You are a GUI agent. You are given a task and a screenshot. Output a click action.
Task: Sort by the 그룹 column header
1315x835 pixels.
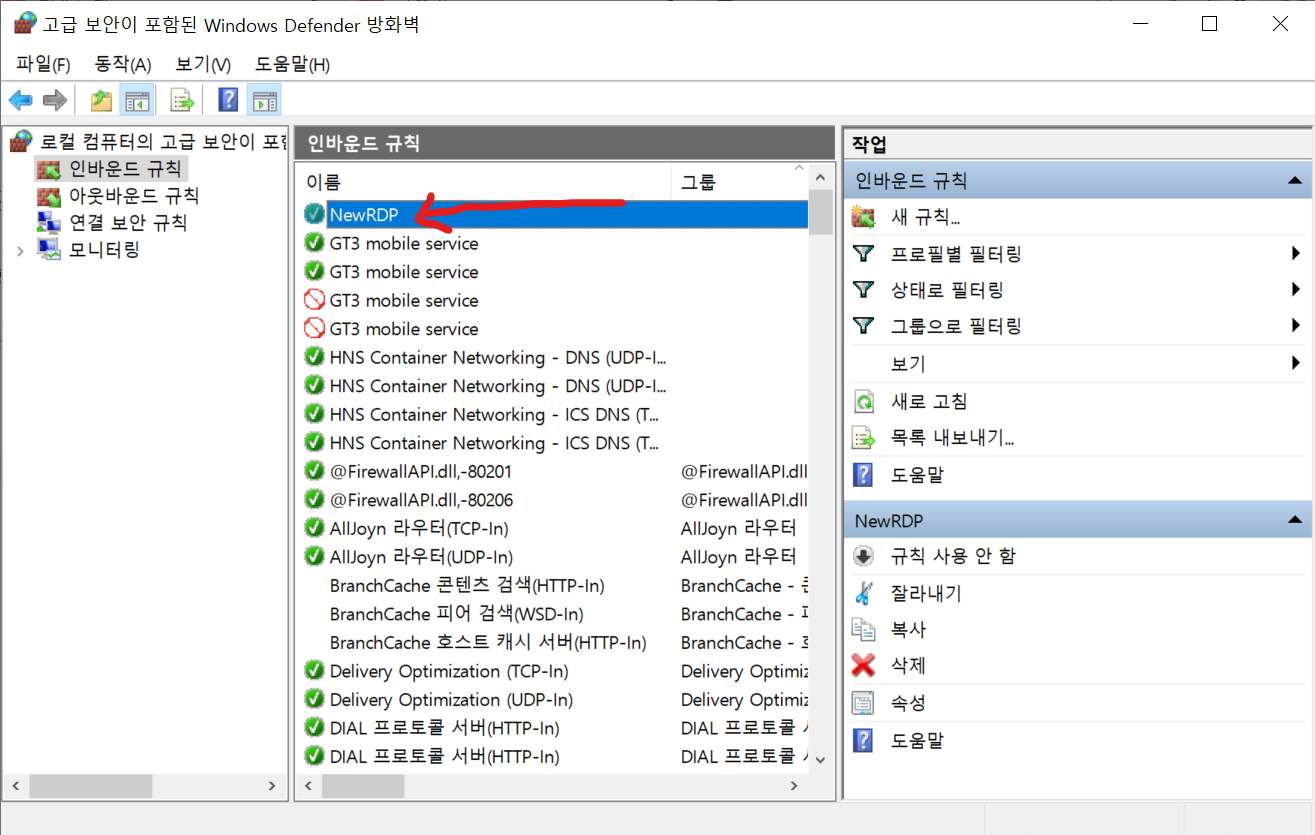[x=739, y=182]
